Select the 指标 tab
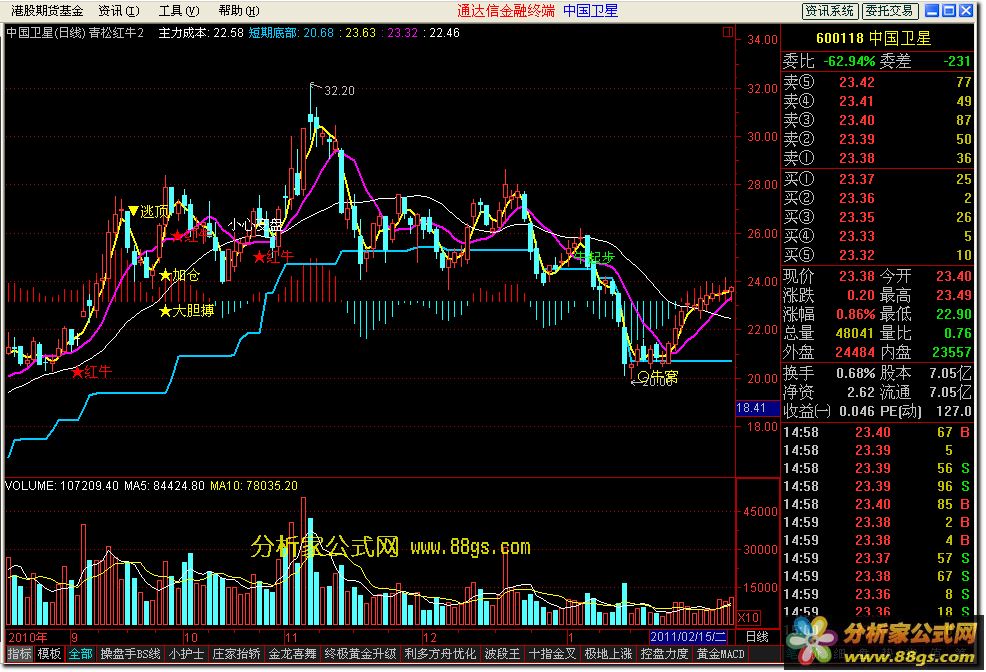The height and width of the screenshot is (672, 986). (19, 654)
